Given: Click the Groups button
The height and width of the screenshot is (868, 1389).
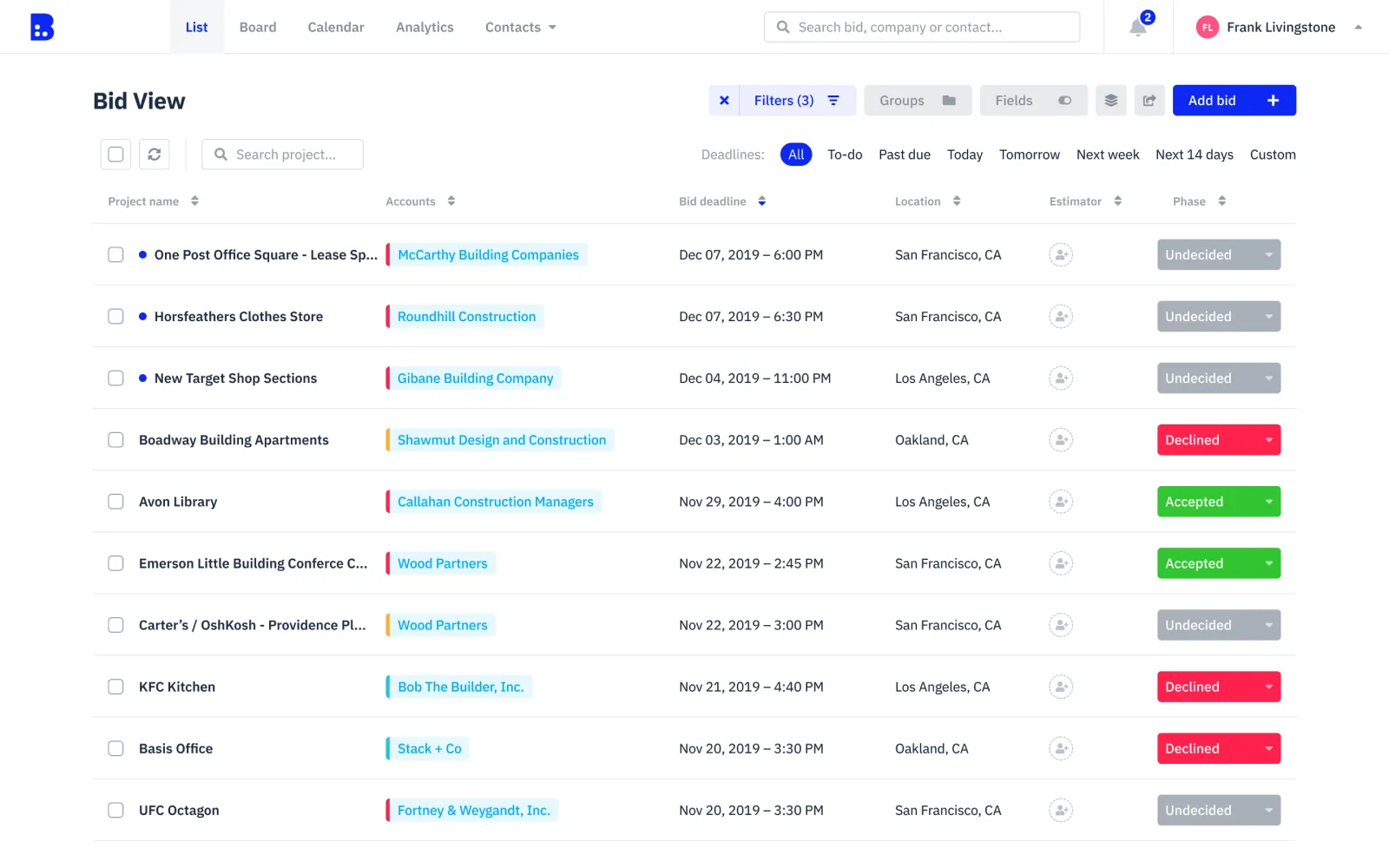Looking at the screenshot, I should point(918,101).
